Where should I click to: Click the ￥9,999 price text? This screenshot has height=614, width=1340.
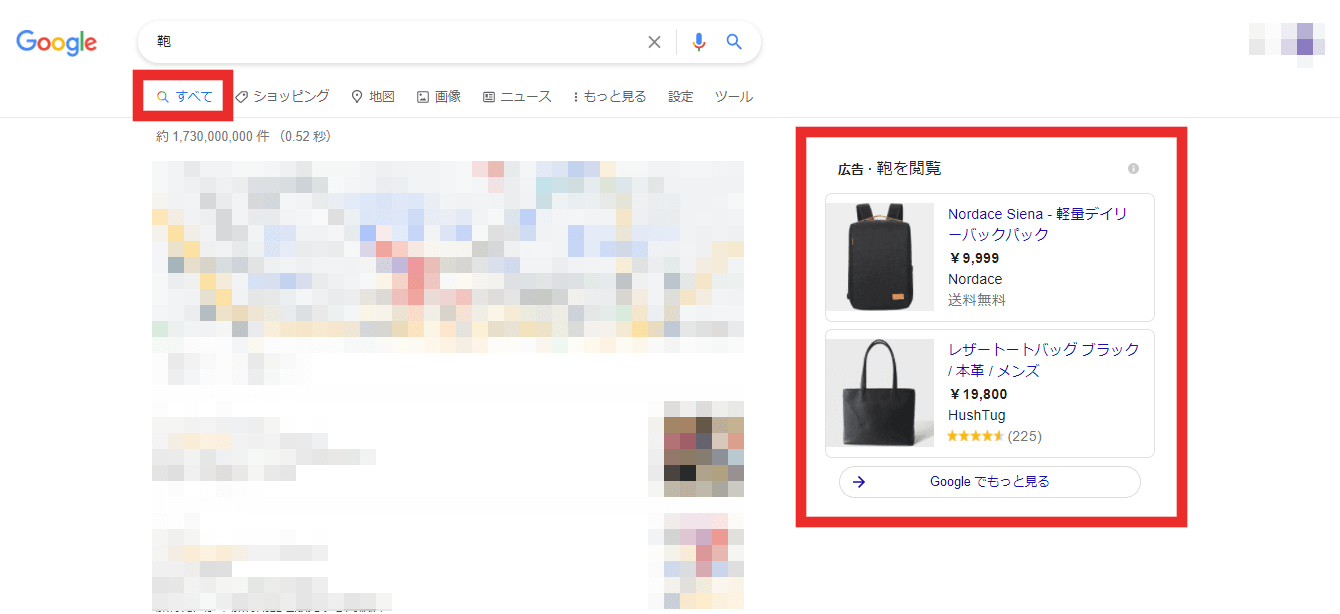click(x=974, y=258)
